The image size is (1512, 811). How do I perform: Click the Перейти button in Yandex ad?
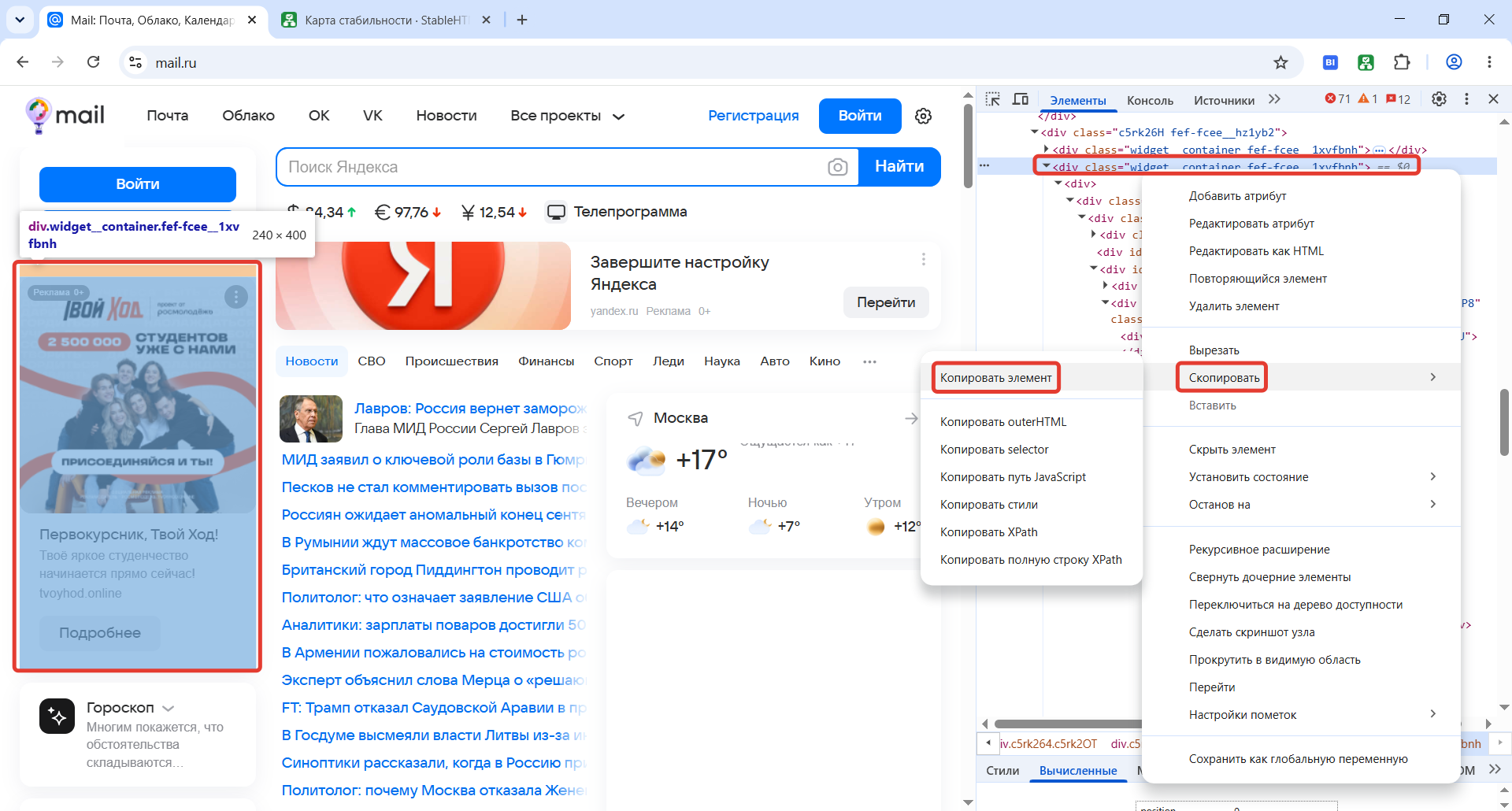click(x=886, y=302)
